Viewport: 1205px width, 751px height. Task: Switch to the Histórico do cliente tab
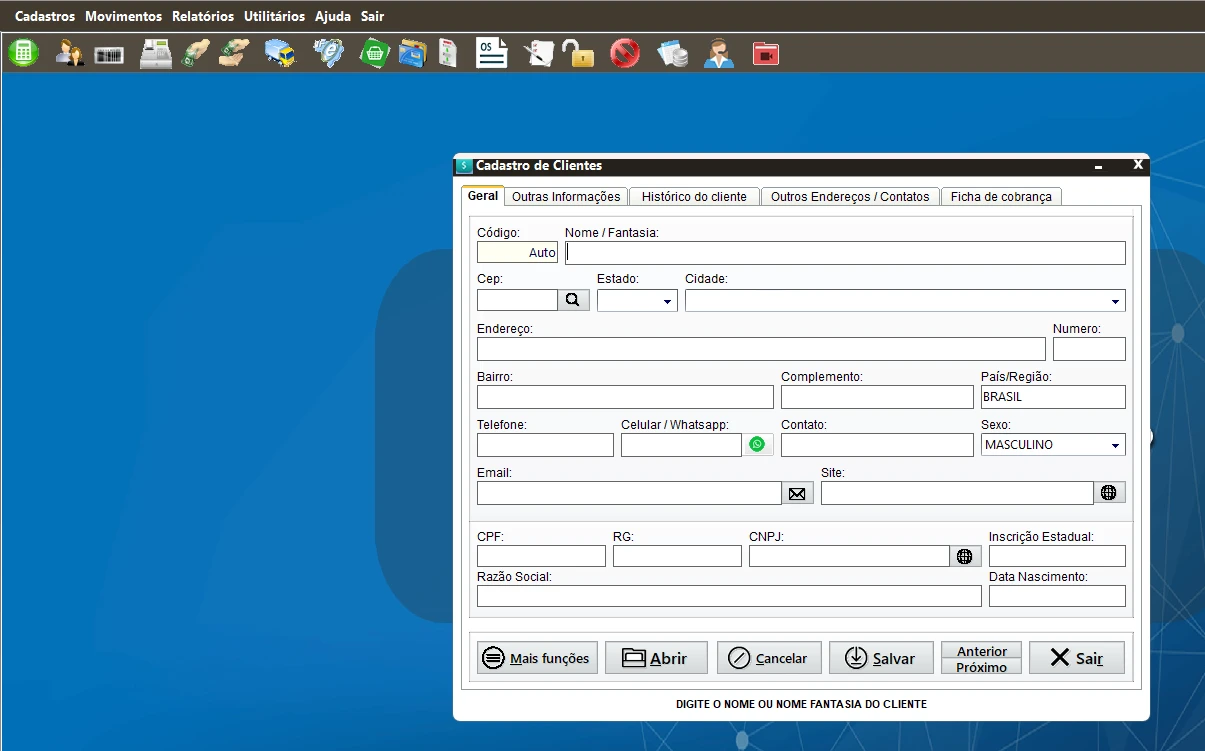point(694,197)
